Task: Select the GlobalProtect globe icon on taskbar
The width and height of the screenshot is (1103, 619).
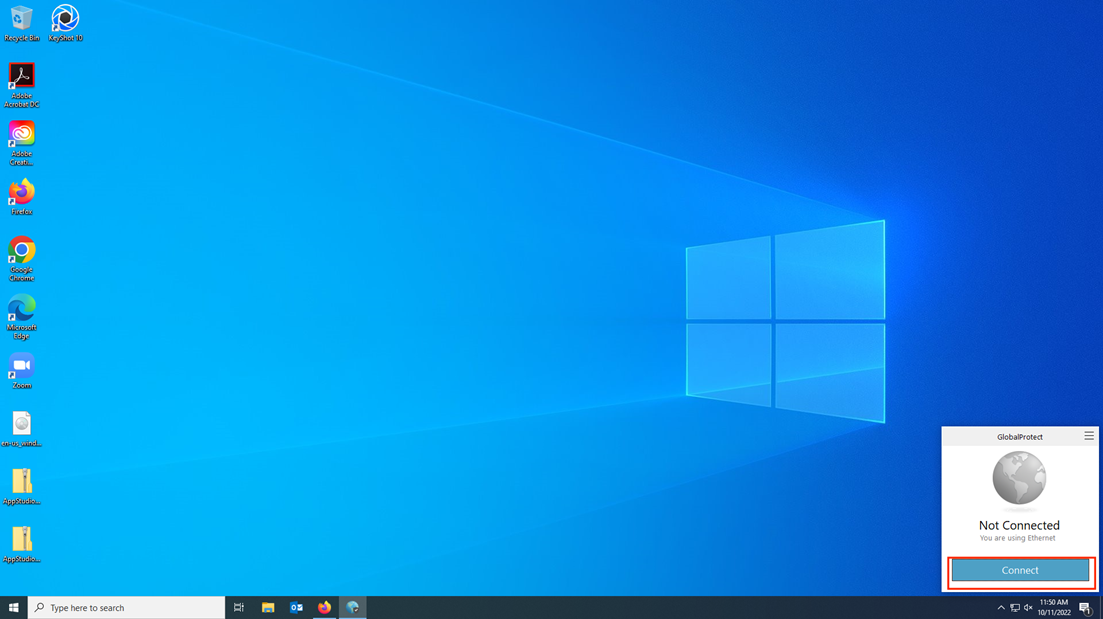Action: coord(352,607)
